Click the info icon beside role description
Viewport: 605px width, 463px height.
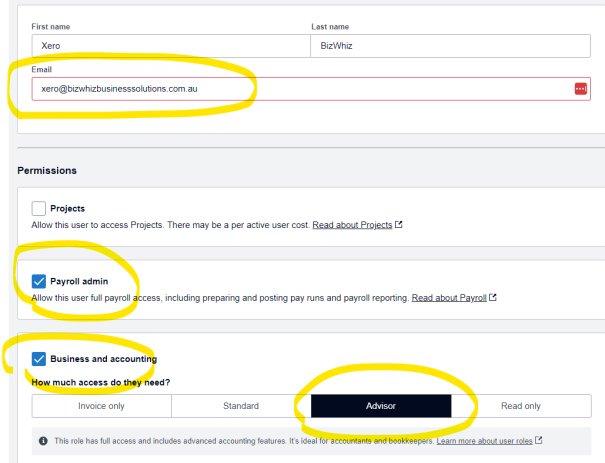(x=43, y=440)
